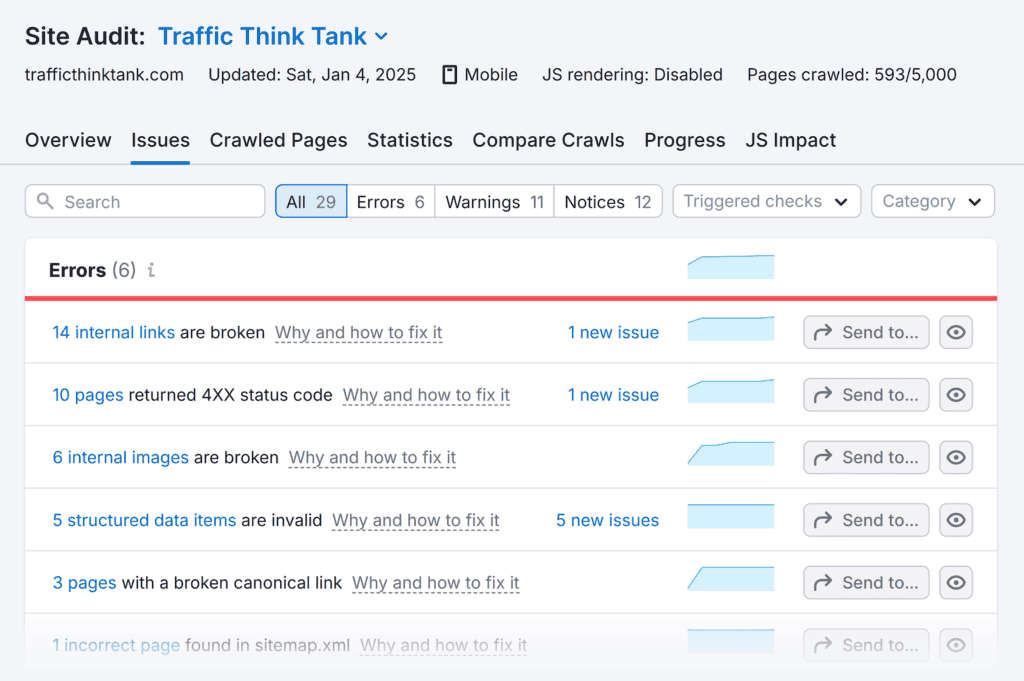Switch to the Crawled Pages tab

point(278,140)
